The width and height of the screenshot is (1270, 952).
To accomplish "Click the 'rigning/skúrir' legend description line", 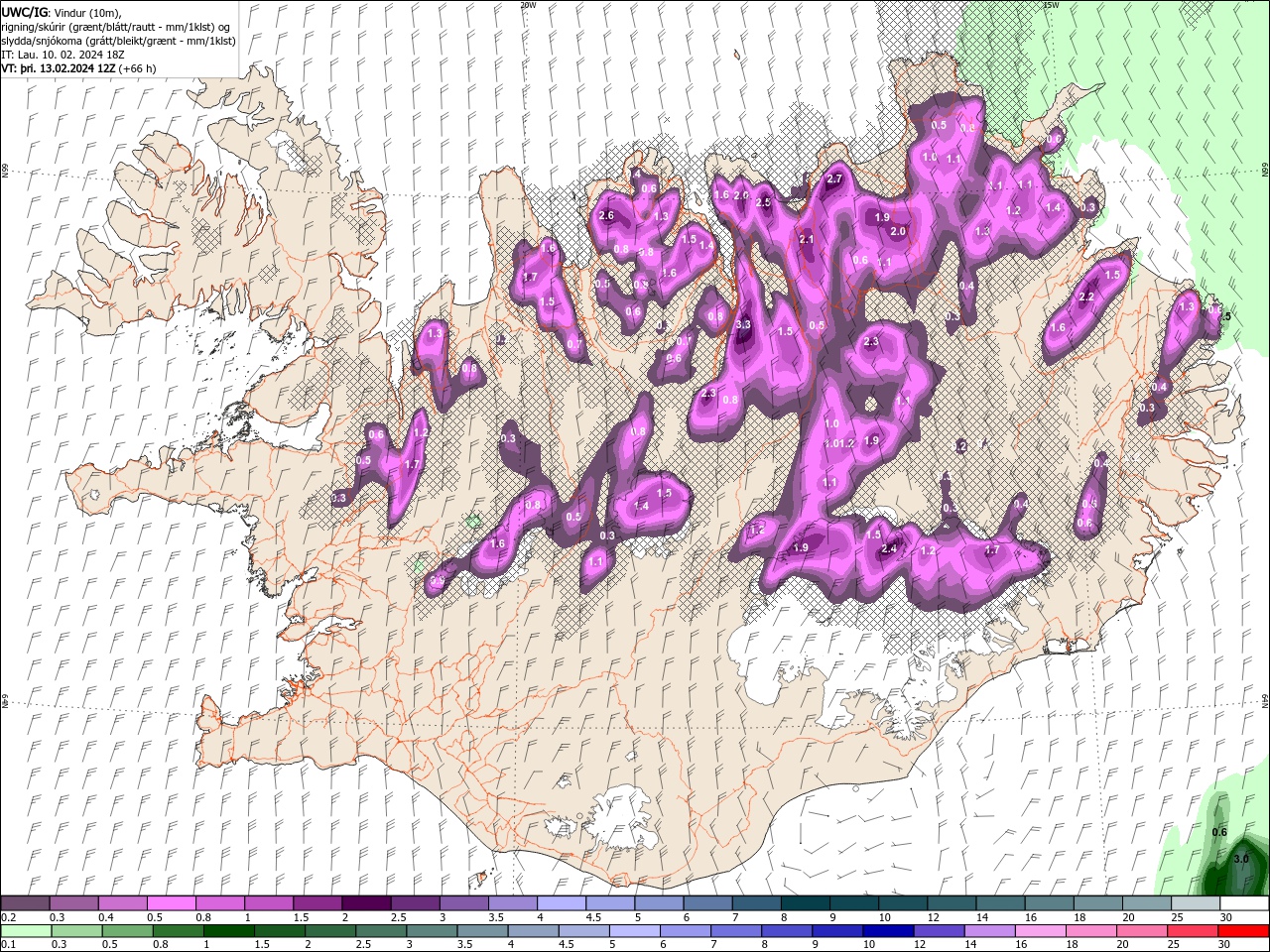I will point(117,27).
